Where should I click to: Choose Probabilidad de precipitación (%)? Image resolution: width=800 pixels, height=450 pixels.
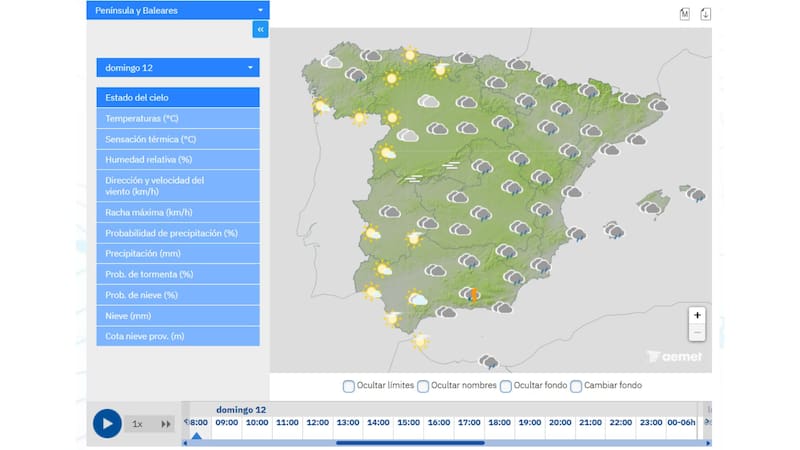click(178, 233)
